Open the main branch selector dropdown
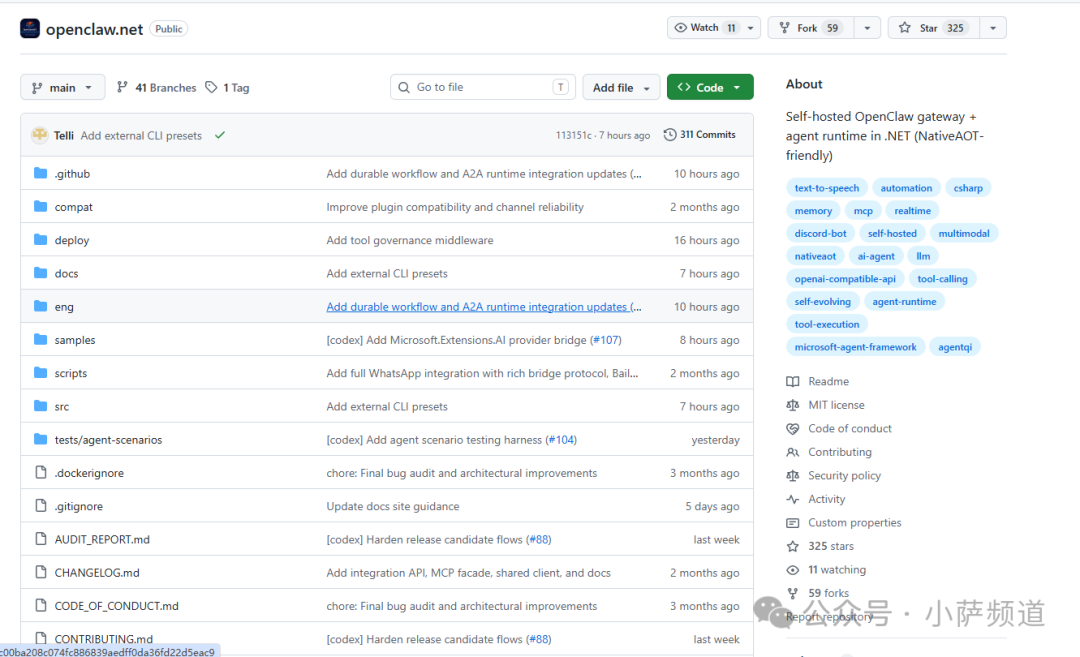The height and width of the screenshot is (657, 1080). (63, 87)
